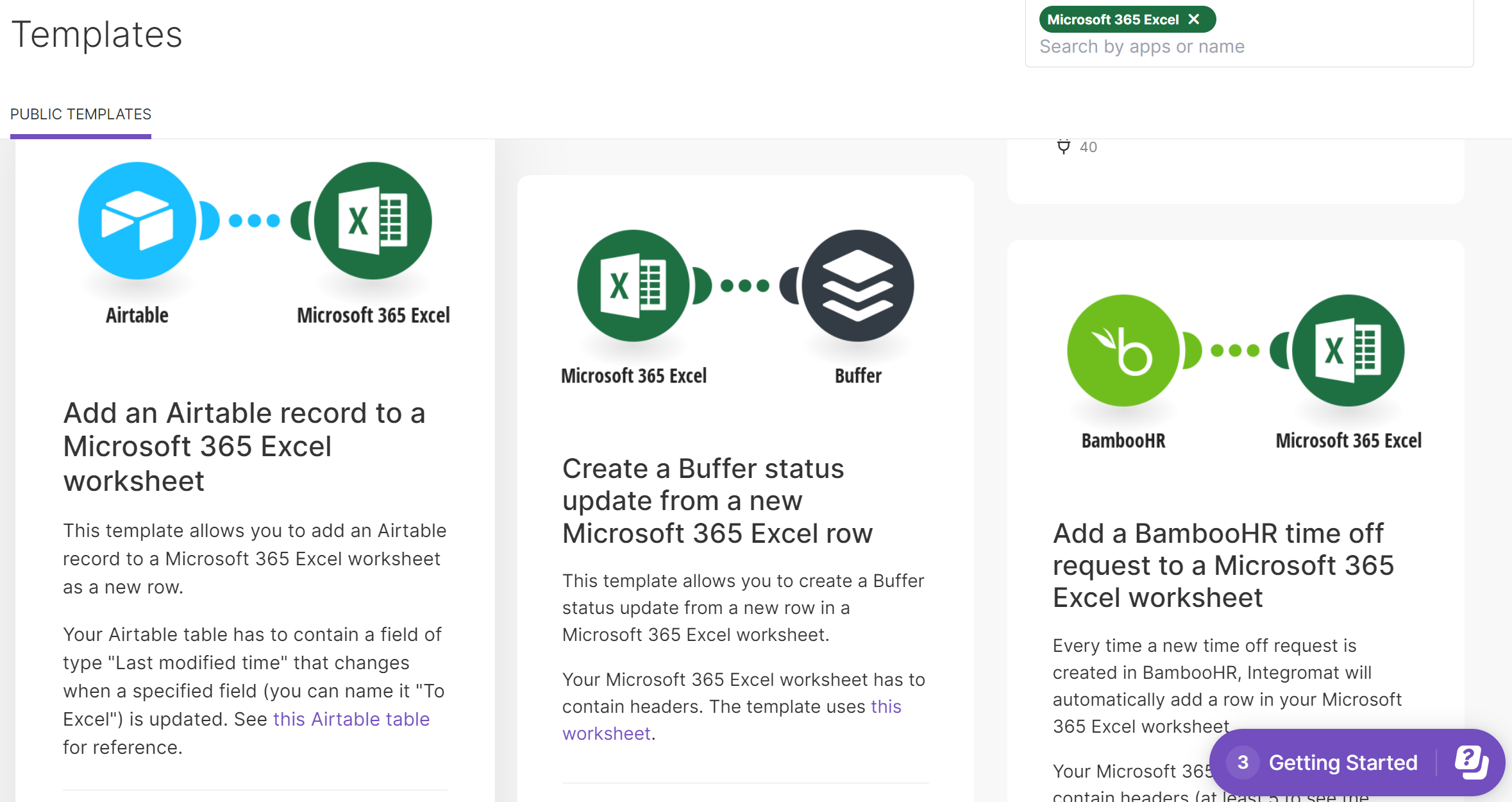Remove the Microsoft 365 Excel filter tag
The width and height of the screenshot is (1512, 802).
[1194, 19]
